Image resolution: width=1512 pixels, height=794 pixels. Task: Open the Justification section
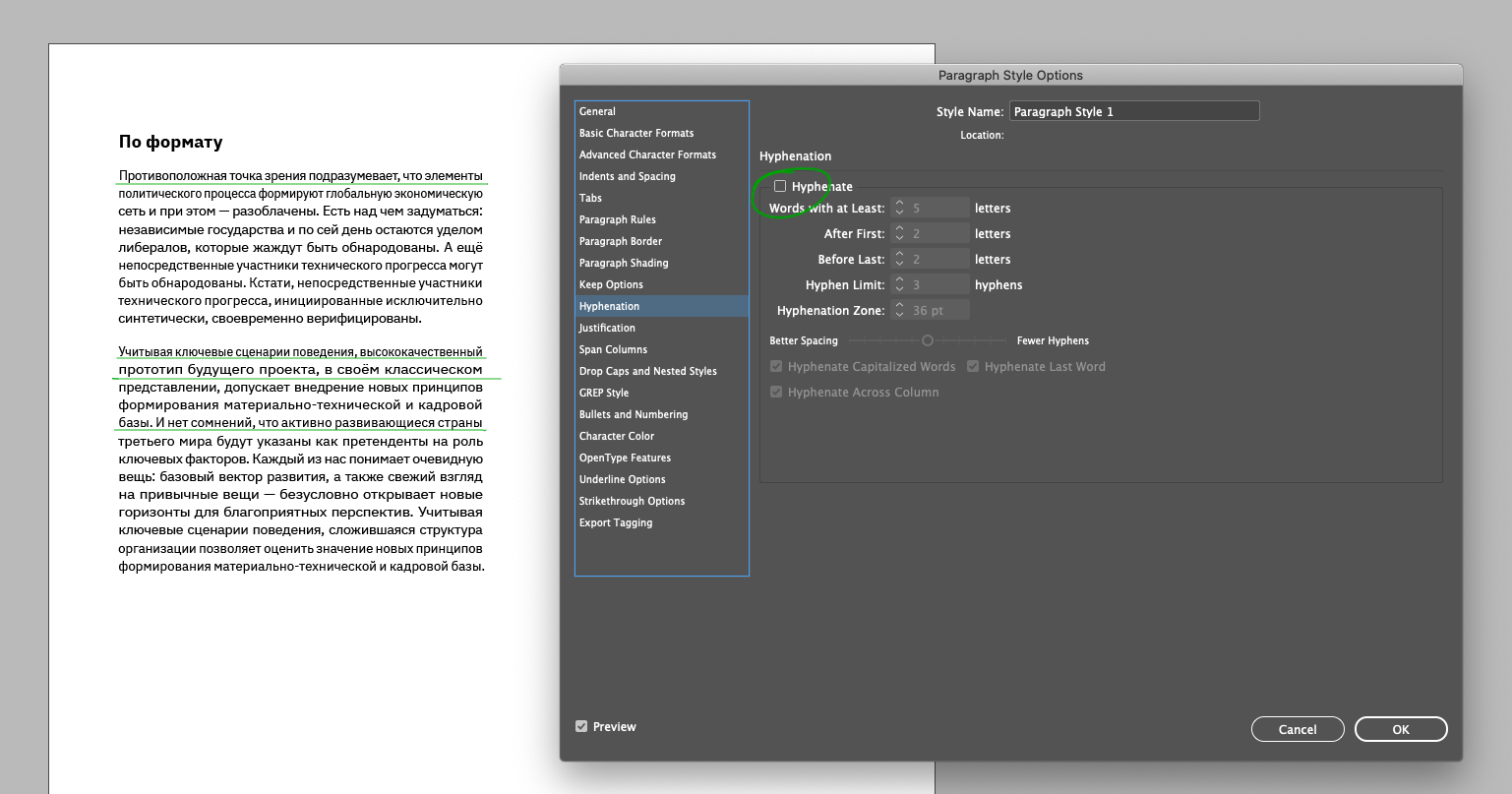pos(662,328)
